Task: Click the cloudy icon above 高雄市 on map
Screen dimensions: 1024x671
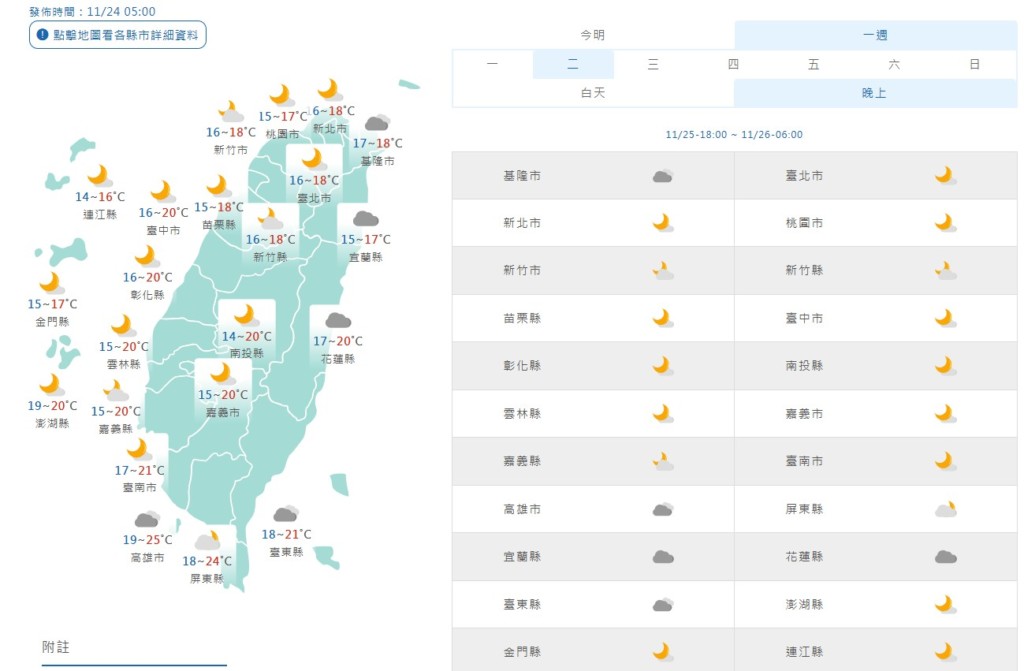Action: point(147,519)
